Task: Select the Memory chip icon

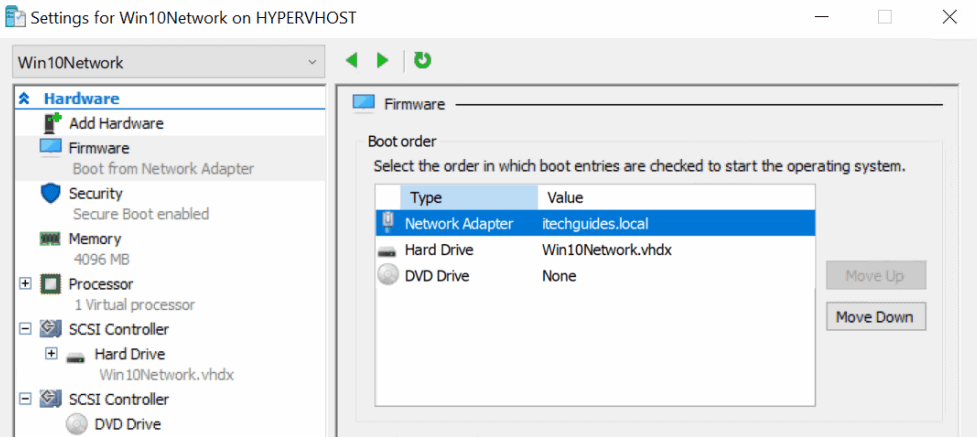Action: coord(50,239)
